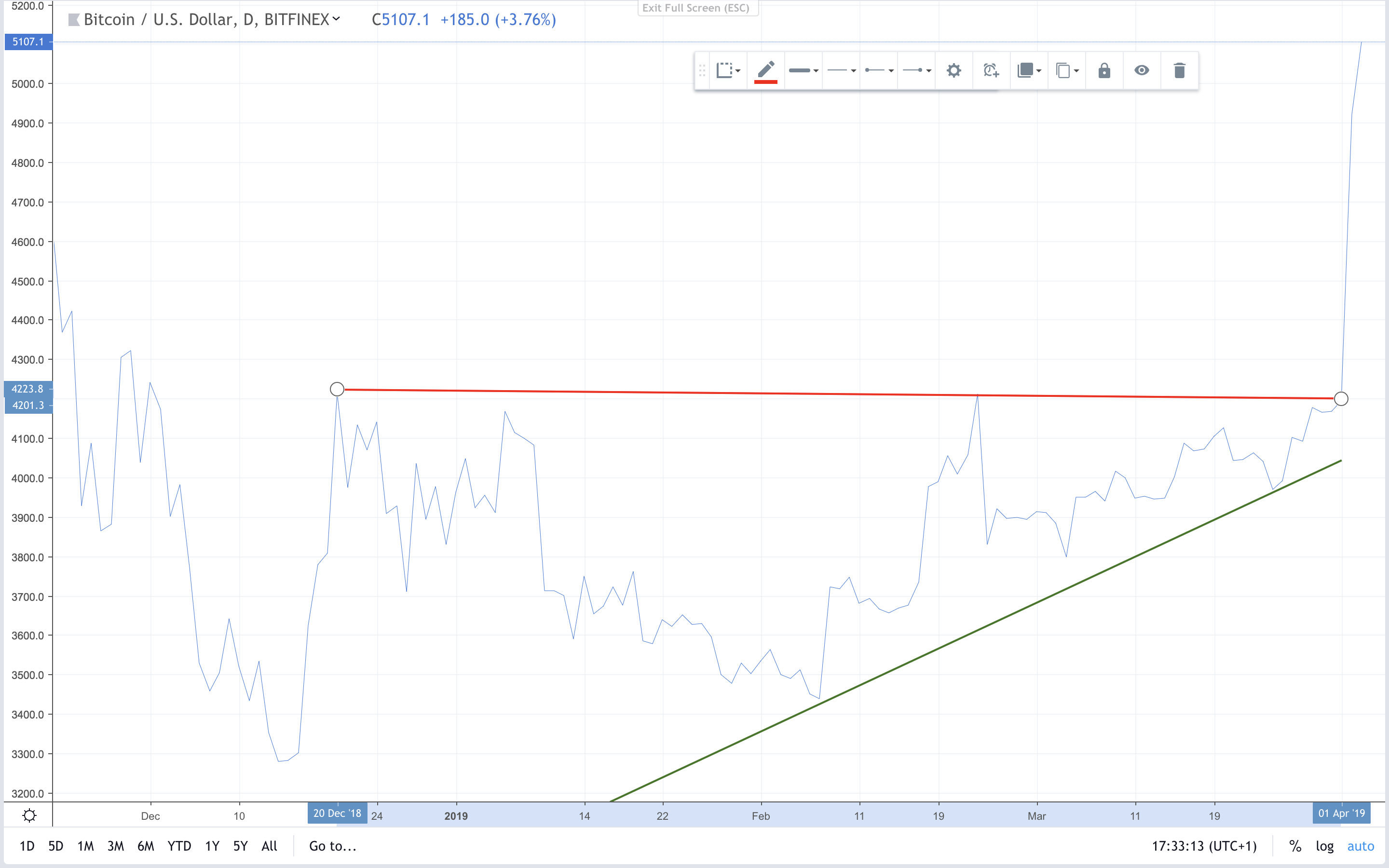The image size is (1389, 868).
Task: Click the 2019 label on time axis
Action: pos(456,816)
